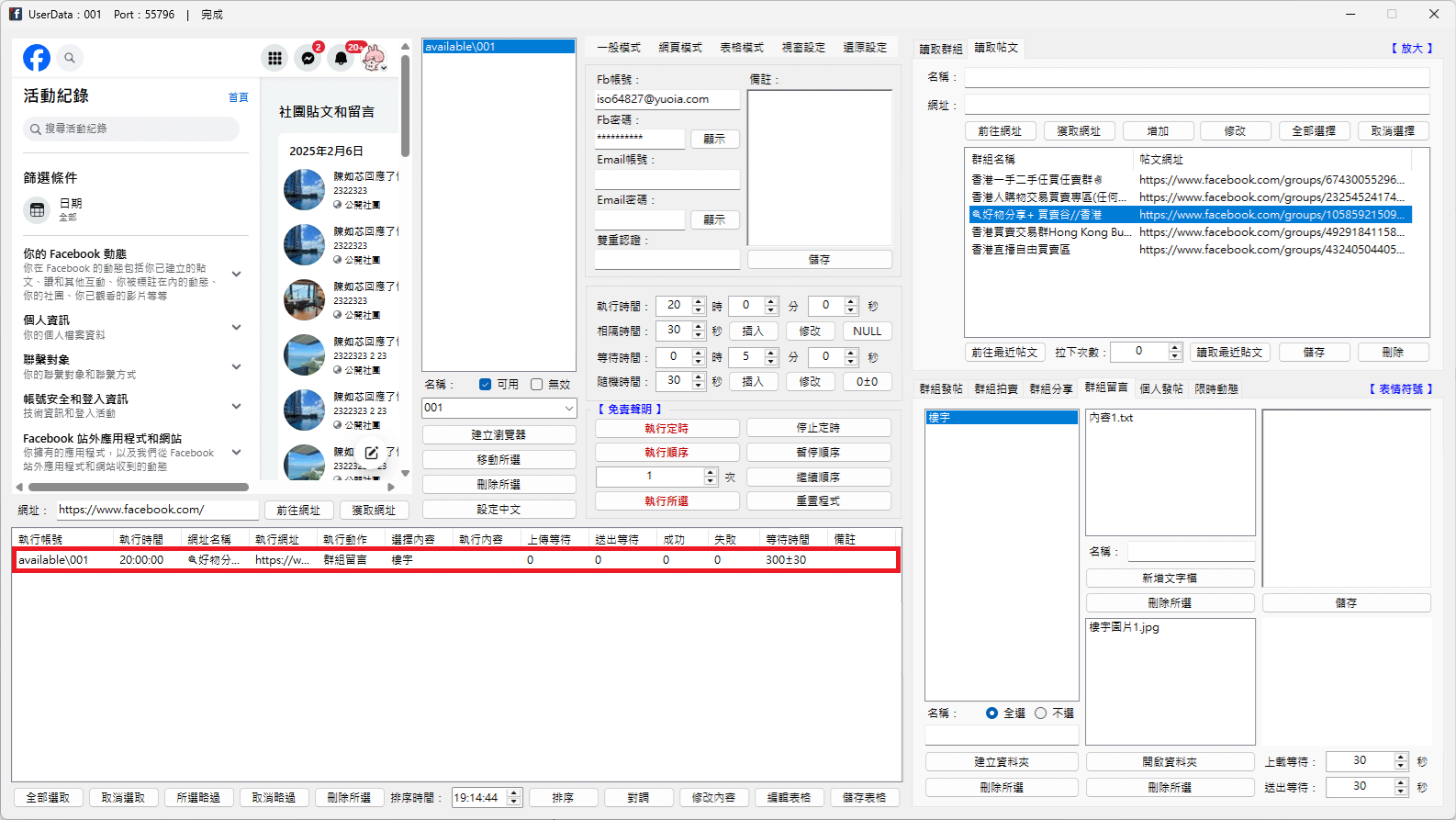Screen dimensions: 1456x820
Task: Click the embedded browser horizontal scrollbar
Action: click(x=138, y=487)
